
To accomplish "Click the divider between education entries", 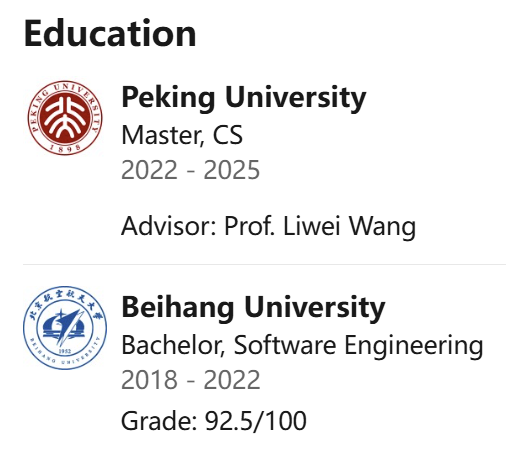I will pyautogui.click(x=264, y=264).
